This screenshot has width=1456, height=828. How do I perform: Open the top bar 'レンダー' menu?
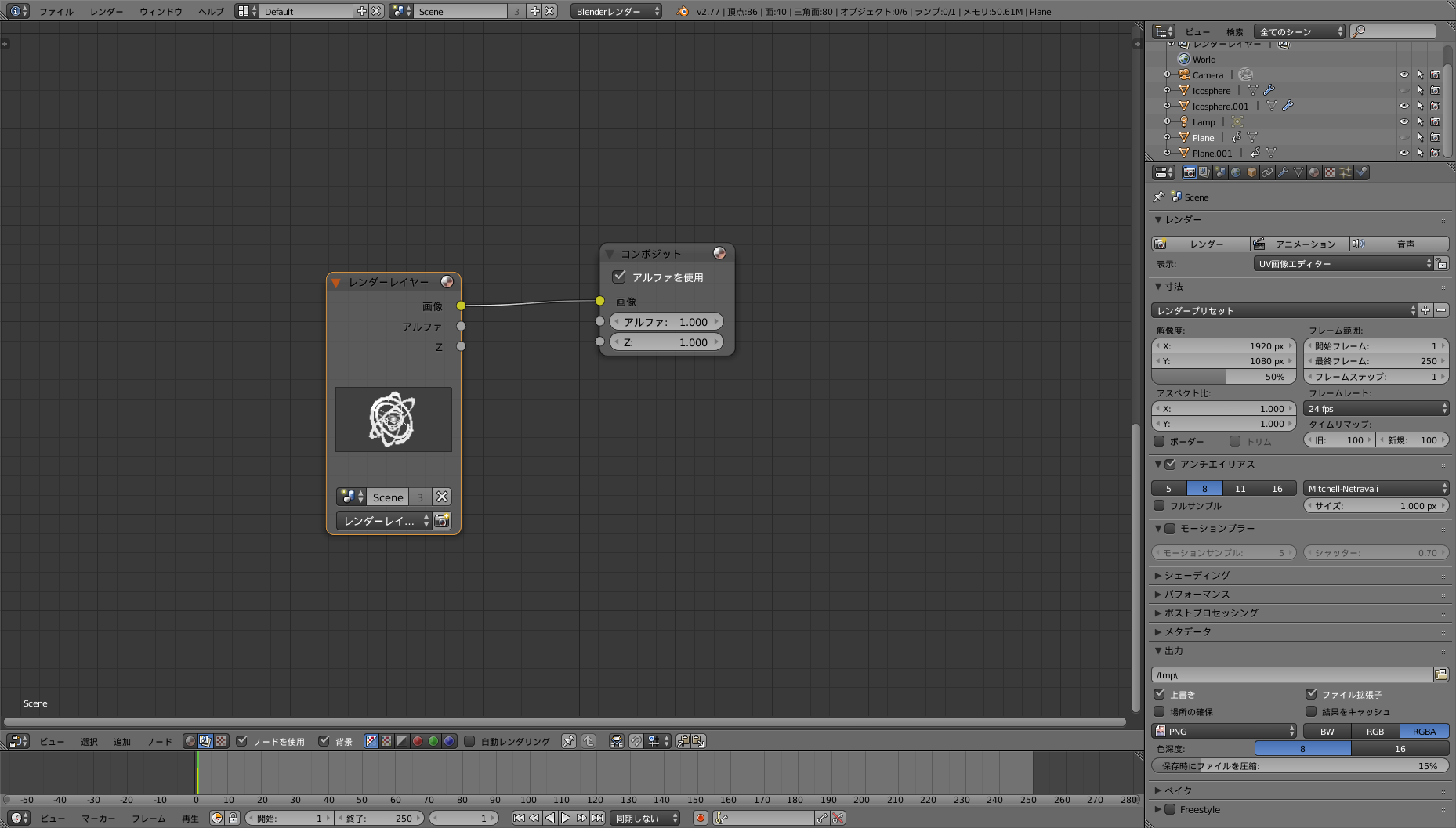pos(107,12)
